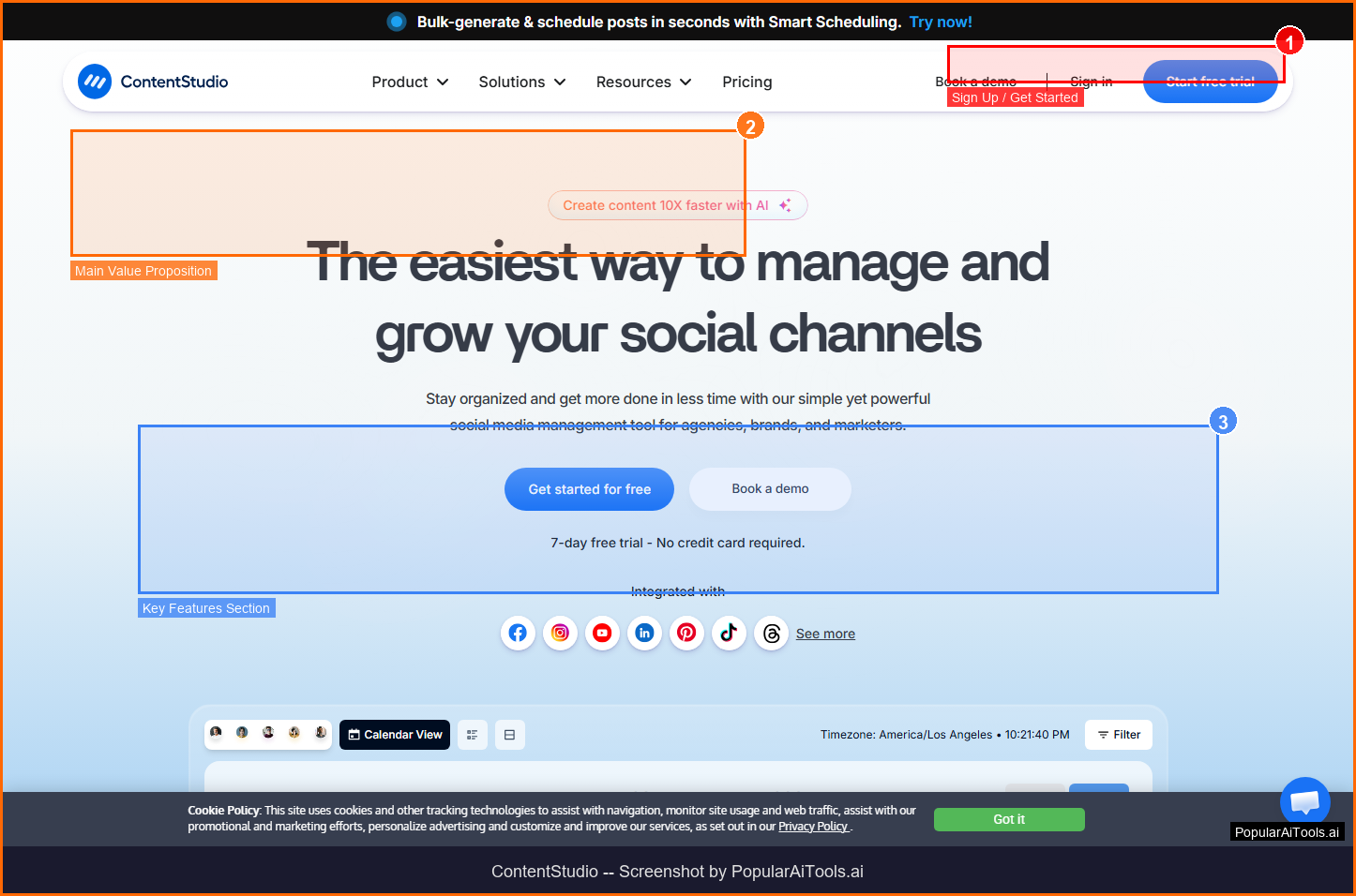Screen dimensions: 1356x896
Task: Accept cookies with the Got it button
Action: coord(1009,819)
